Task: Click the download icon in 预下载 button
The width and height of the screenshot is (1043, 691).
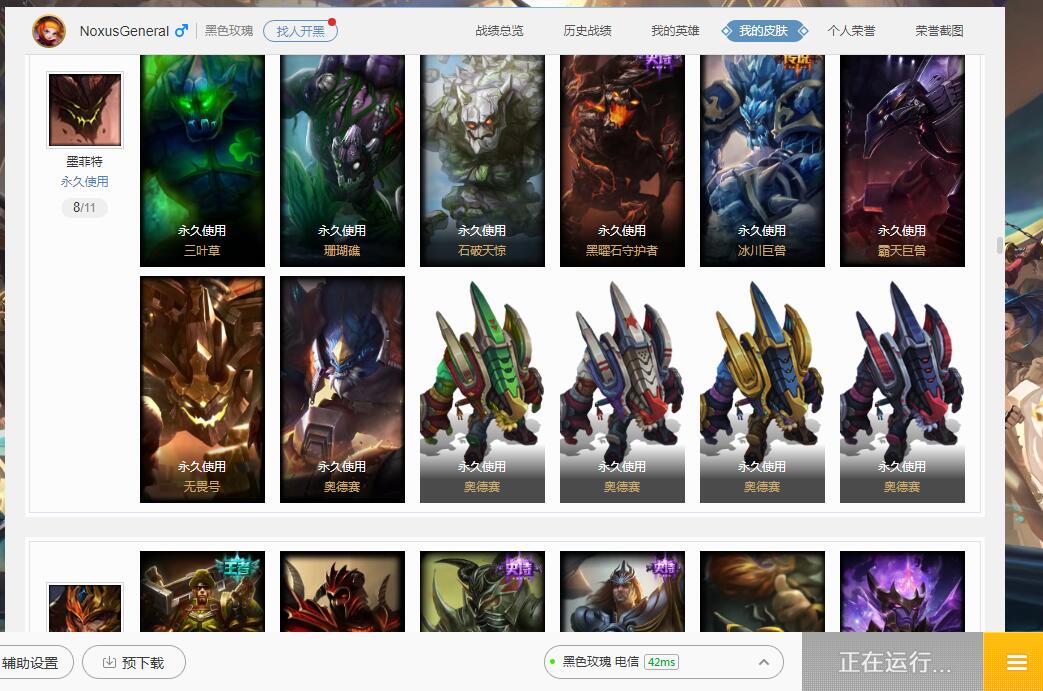Action: pos(109,662)
